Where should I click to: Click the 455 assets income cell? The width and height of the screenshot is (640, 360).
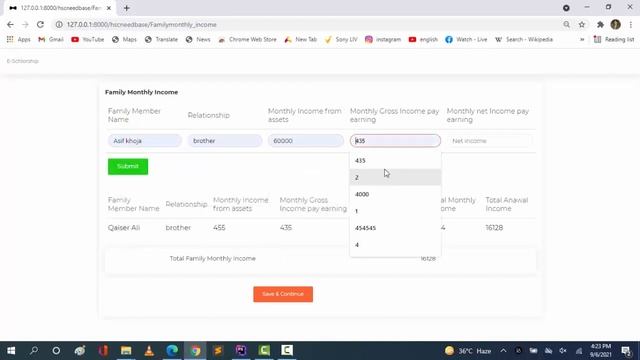[x=219, y=228]
